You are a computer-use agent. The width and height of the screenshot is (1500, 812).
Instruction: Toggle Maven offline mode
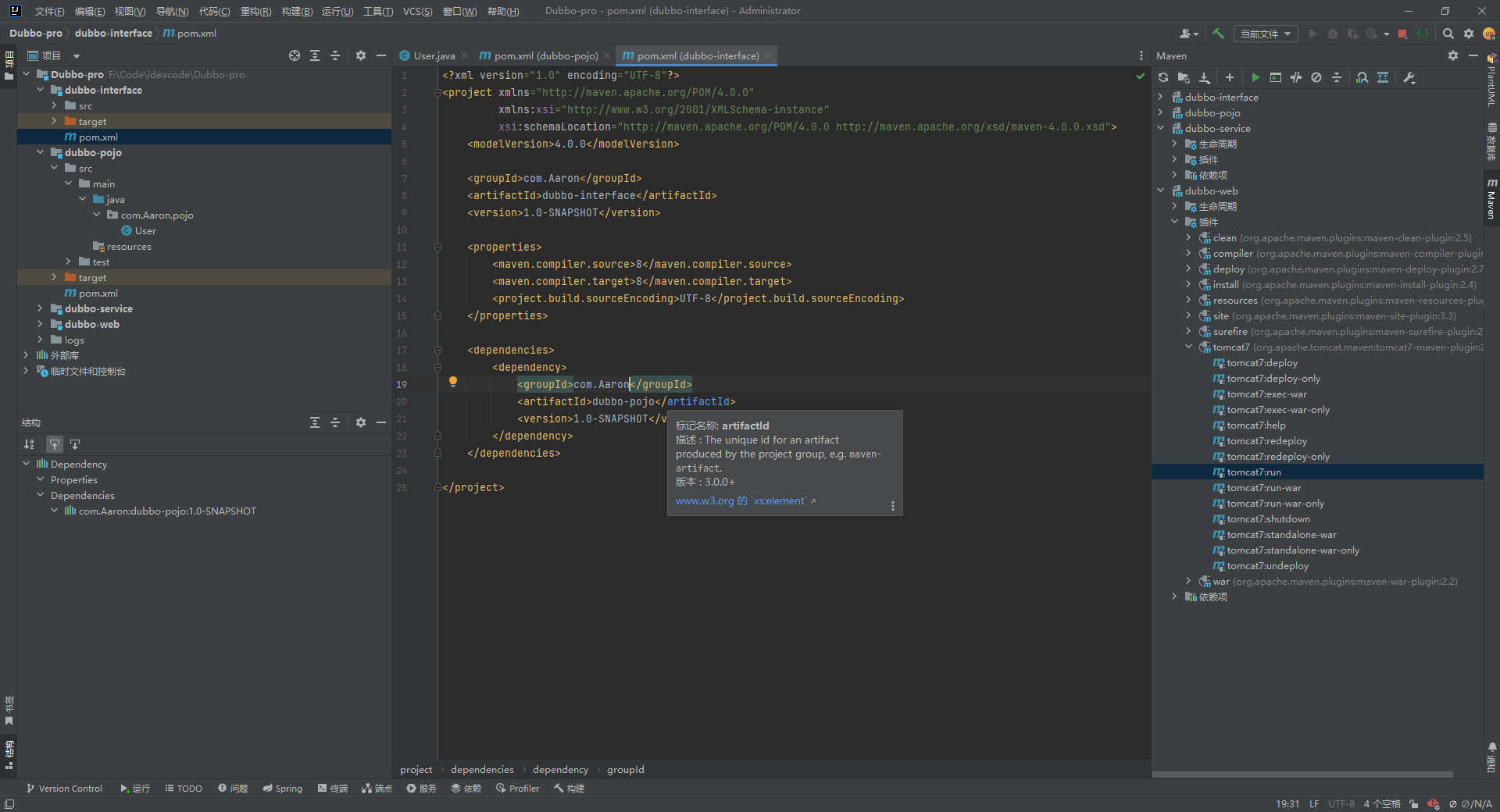coord(1296,77)
